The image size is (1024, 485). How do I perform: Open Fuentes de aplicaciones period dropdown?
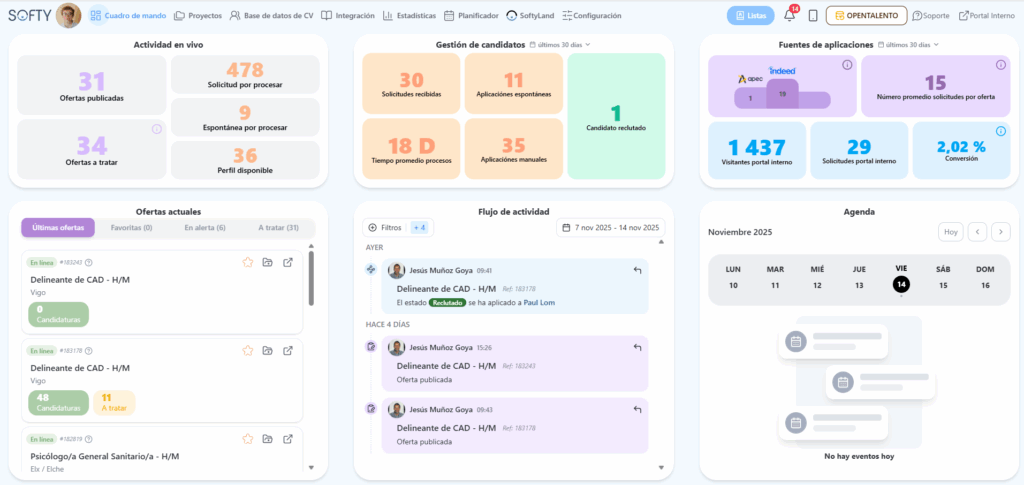pyautogui.click(x=910, y=45)
